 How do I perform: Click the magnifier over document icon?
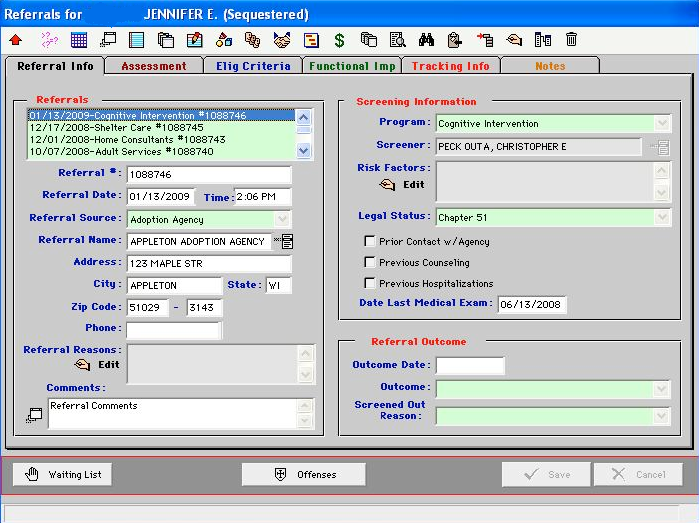pyautogui.click(x=397, y=40)
